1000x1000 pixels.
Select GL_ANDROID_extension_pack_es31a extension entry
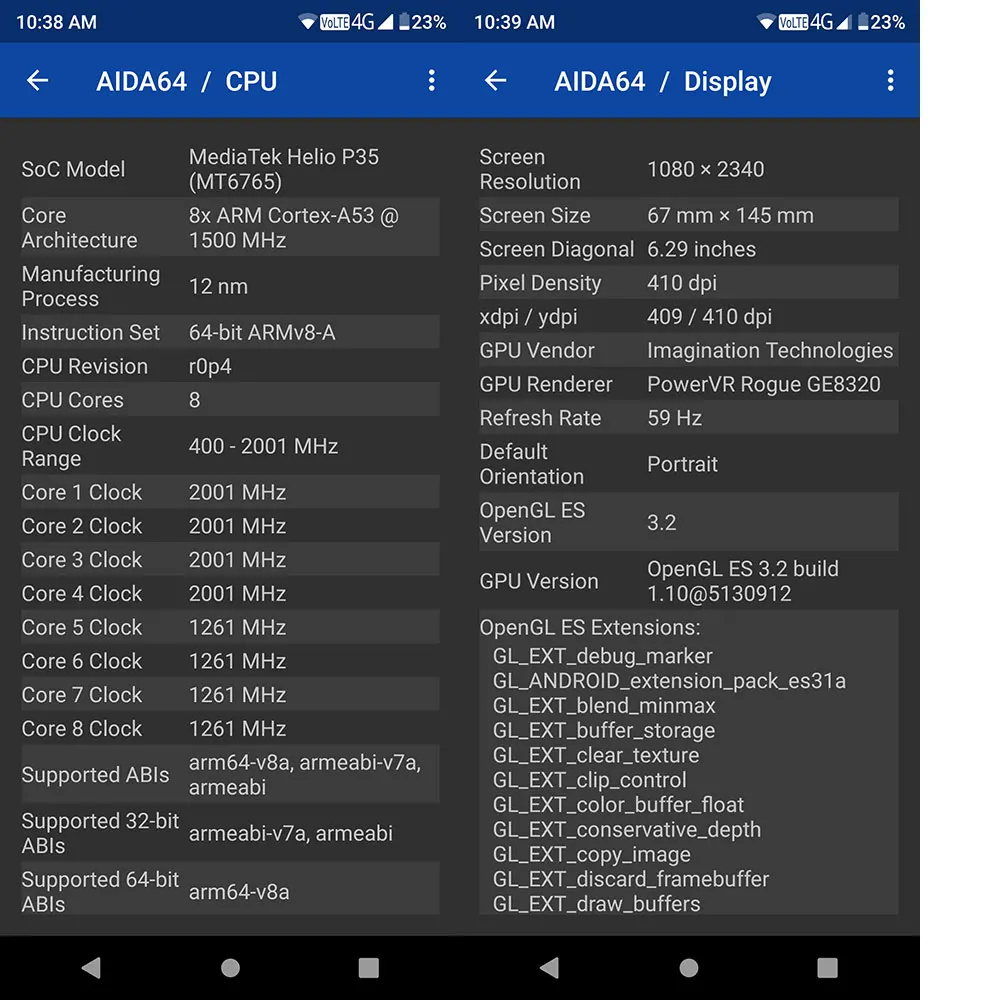point(669,680)
